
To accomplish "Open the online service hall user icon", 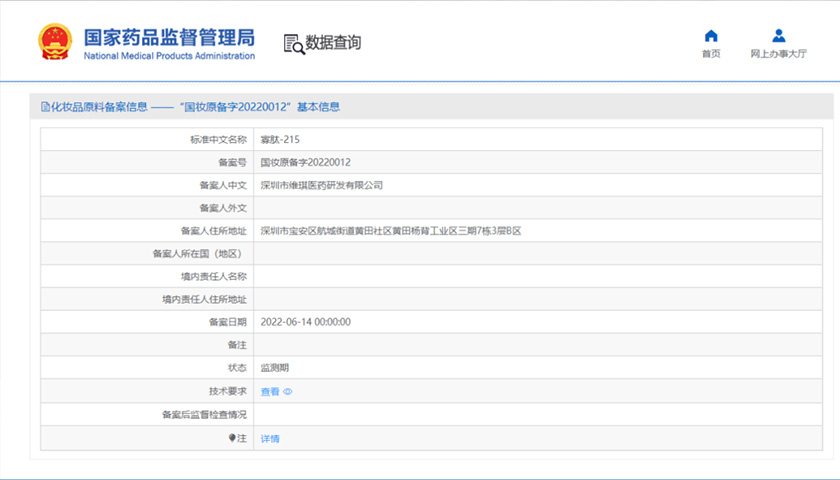I will 778,36.
